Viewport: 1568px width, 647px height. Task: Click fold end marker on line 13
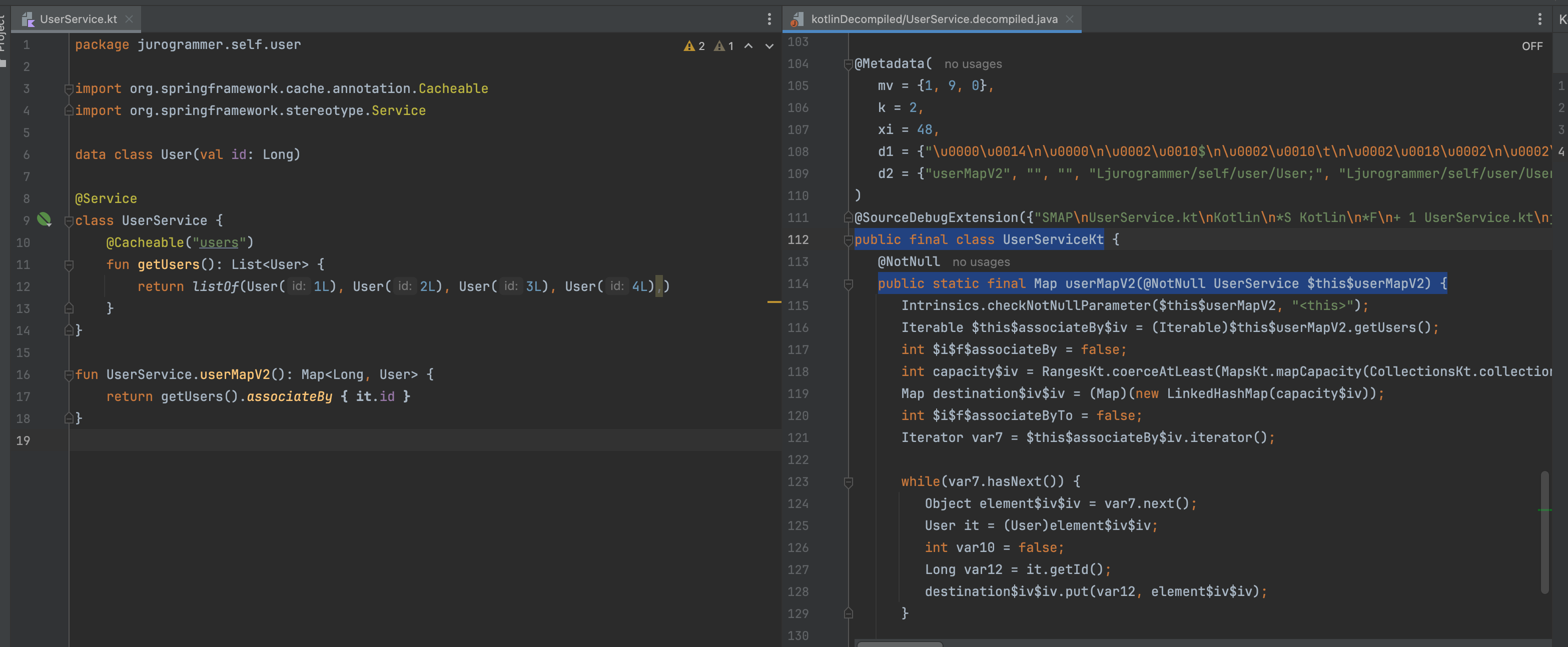click(69, 307)
